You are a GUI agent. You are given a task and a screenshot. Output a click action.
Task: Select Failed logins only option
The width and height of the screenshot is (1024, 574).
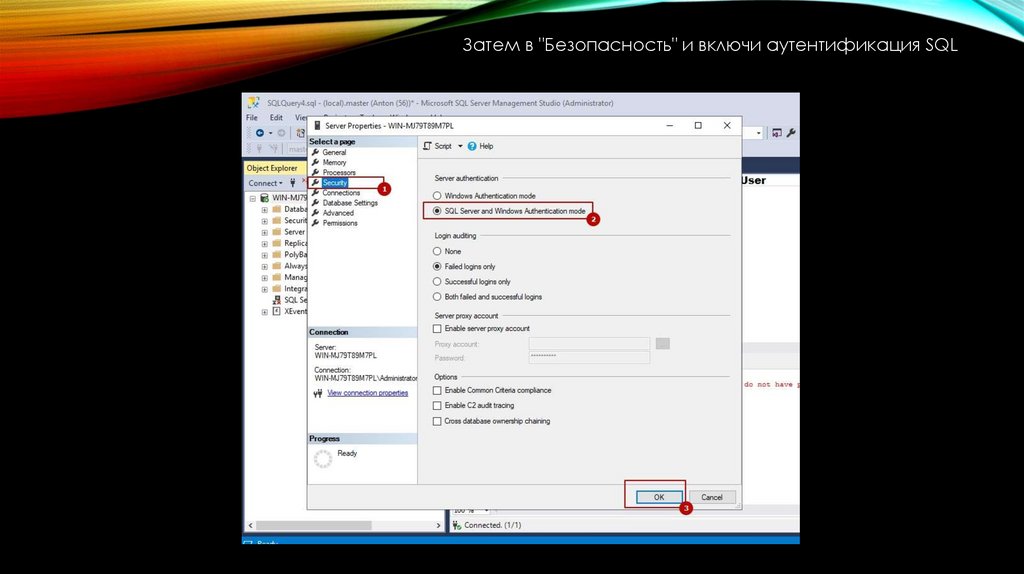click(x=437, y=266)
